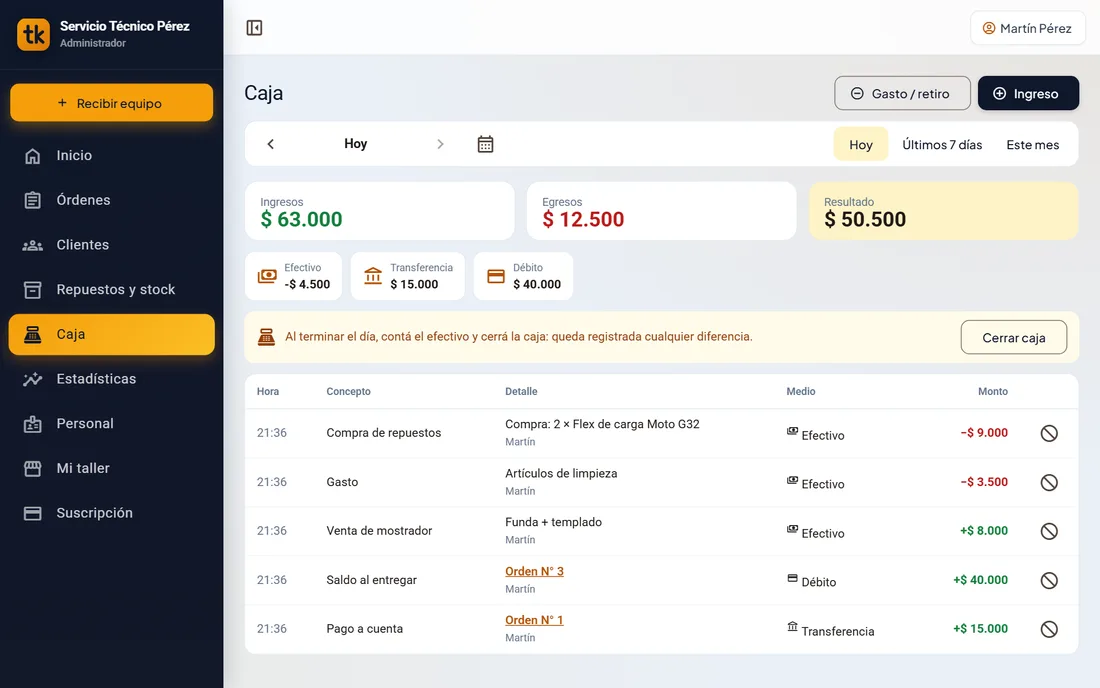Click the Resultado $ 50.500 card
Viewport: 1100px width, 688px height.
944,211
